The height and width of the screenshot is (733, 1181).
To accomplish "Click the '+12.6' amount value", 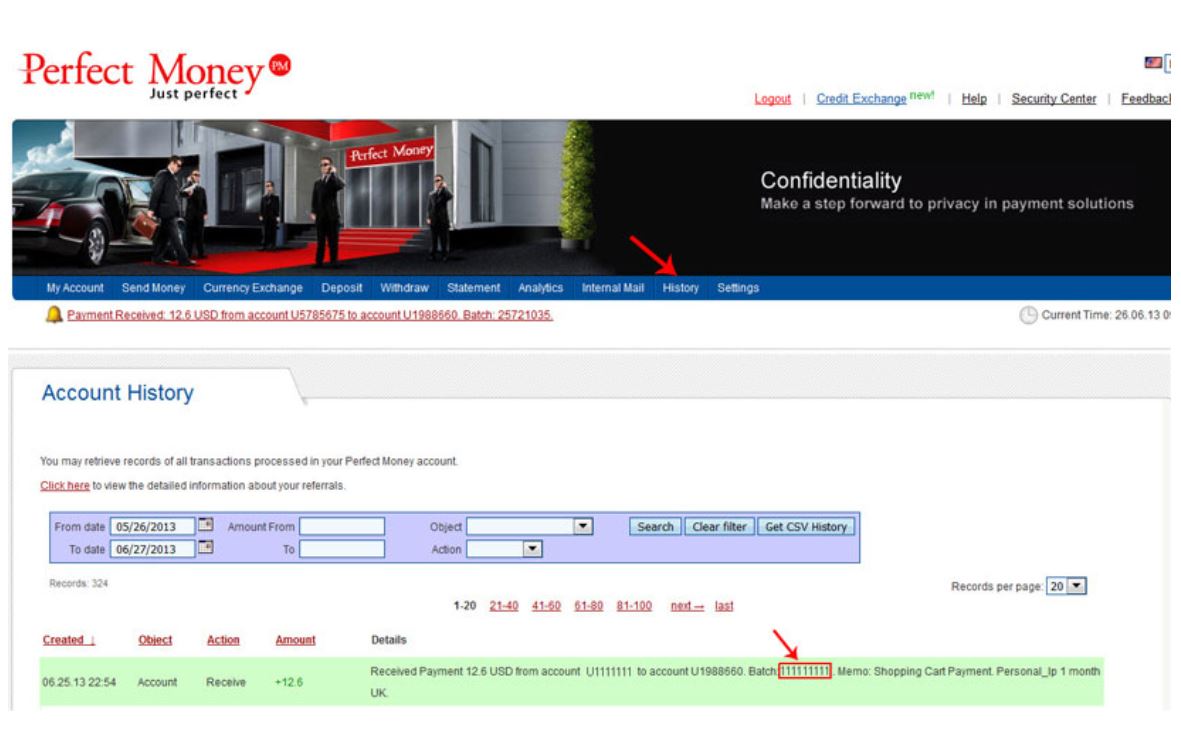I will pos(288,683).
